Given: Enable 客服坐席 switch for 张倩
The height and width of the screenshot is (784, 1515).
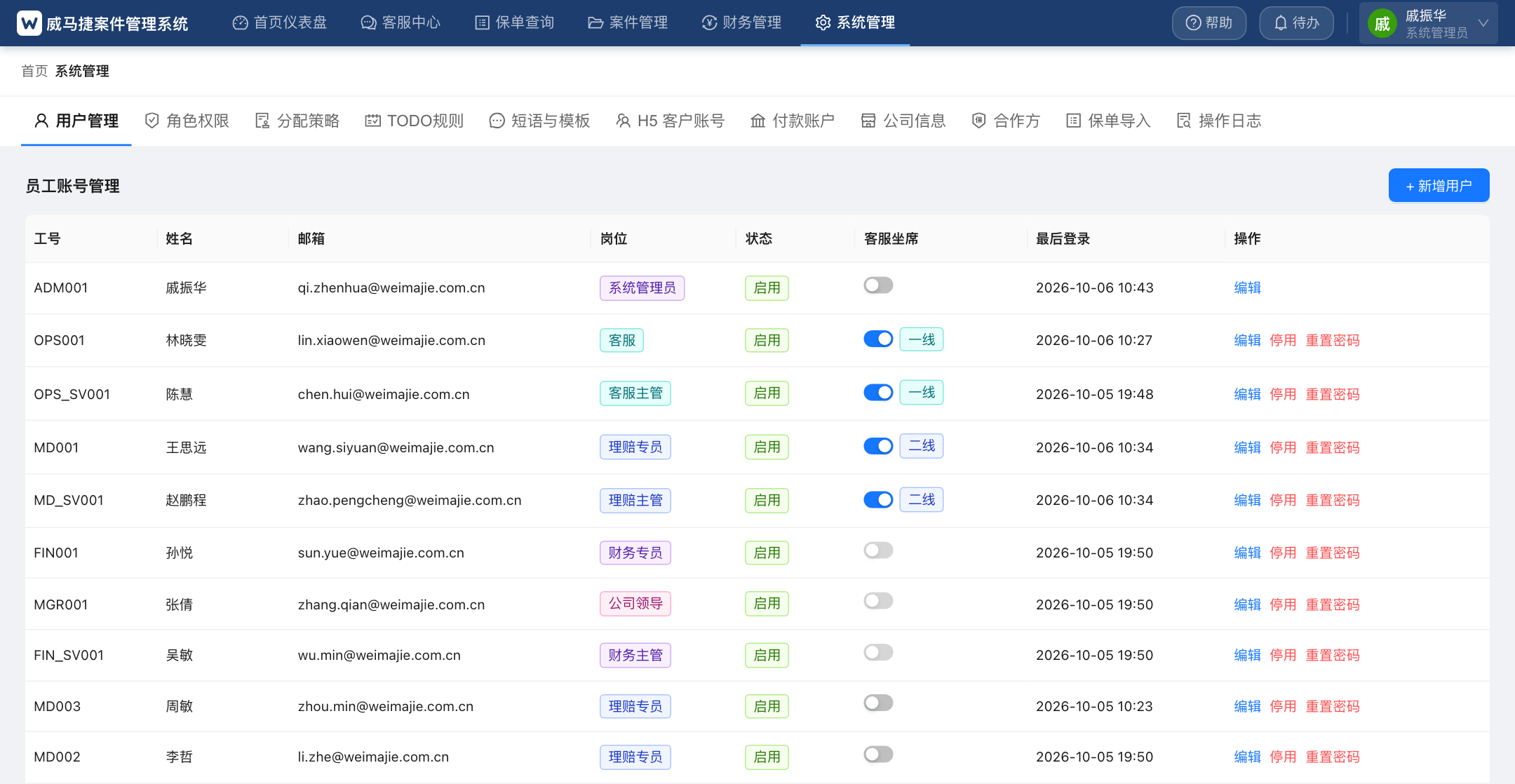Looking at the screenshot, I should click(x=878, y=601).
